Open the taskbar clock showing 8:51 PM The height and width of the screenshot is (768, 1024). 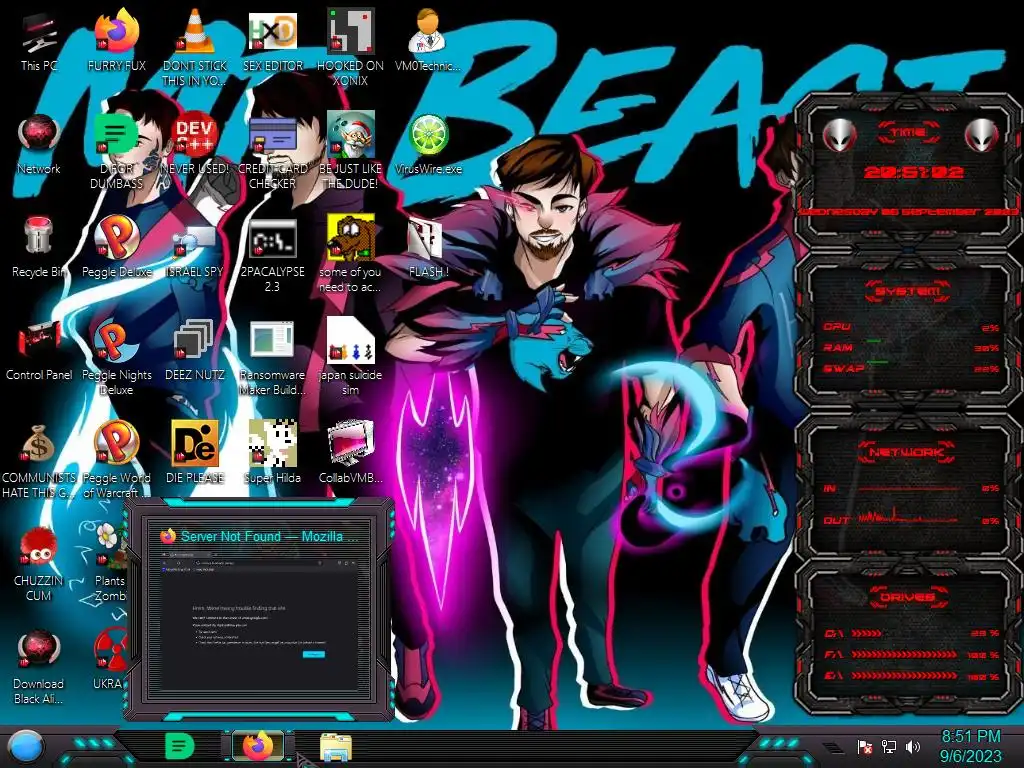(x=970, y=746)
